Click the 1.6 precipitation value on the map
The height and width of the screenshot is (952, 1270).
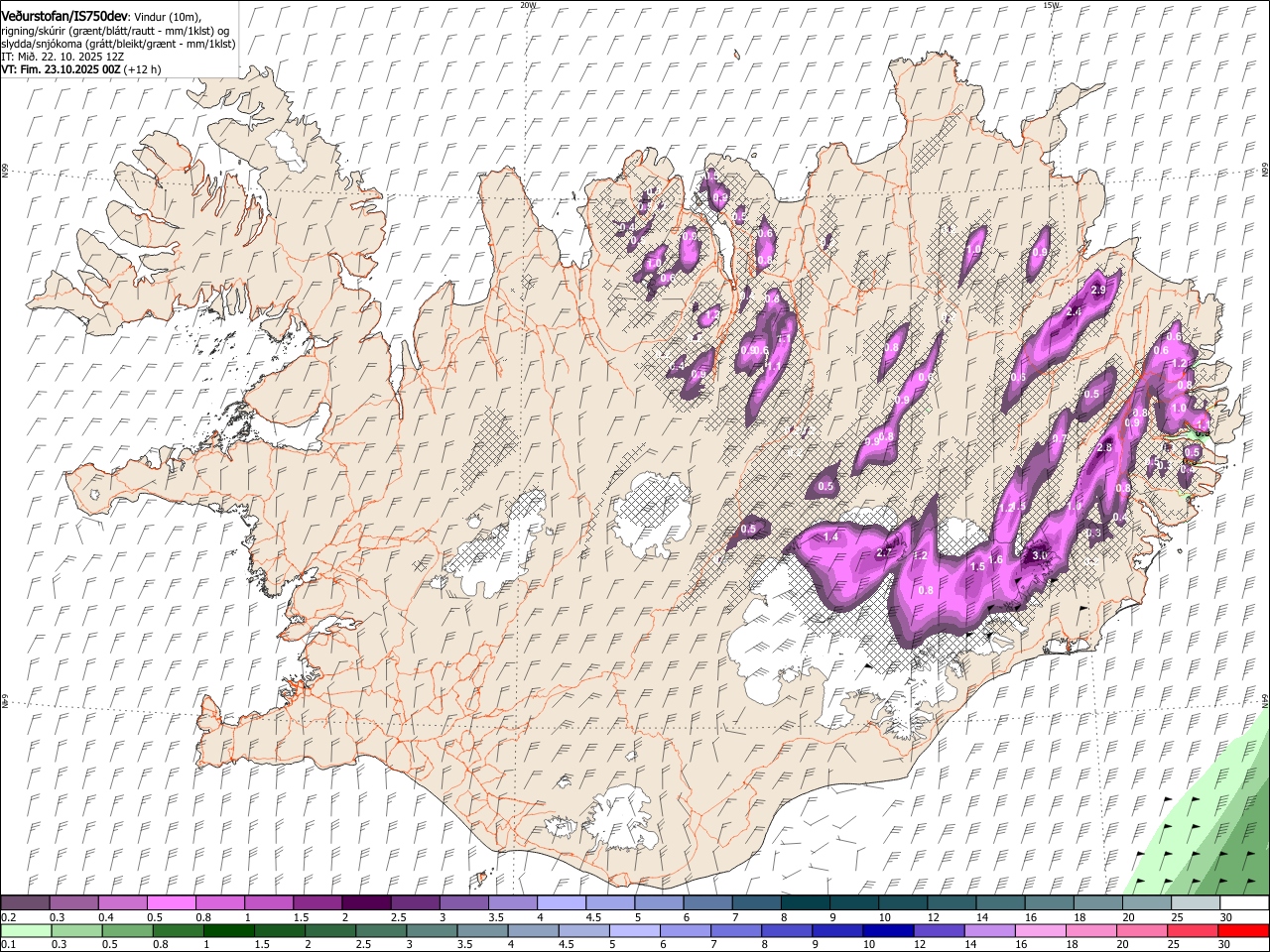996,560
